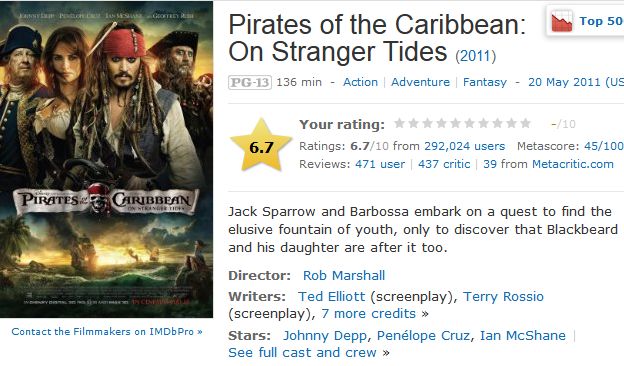Viewport: 624px width, 366px height.
Task: Open the movie poster image
Action: click(106, 159)
